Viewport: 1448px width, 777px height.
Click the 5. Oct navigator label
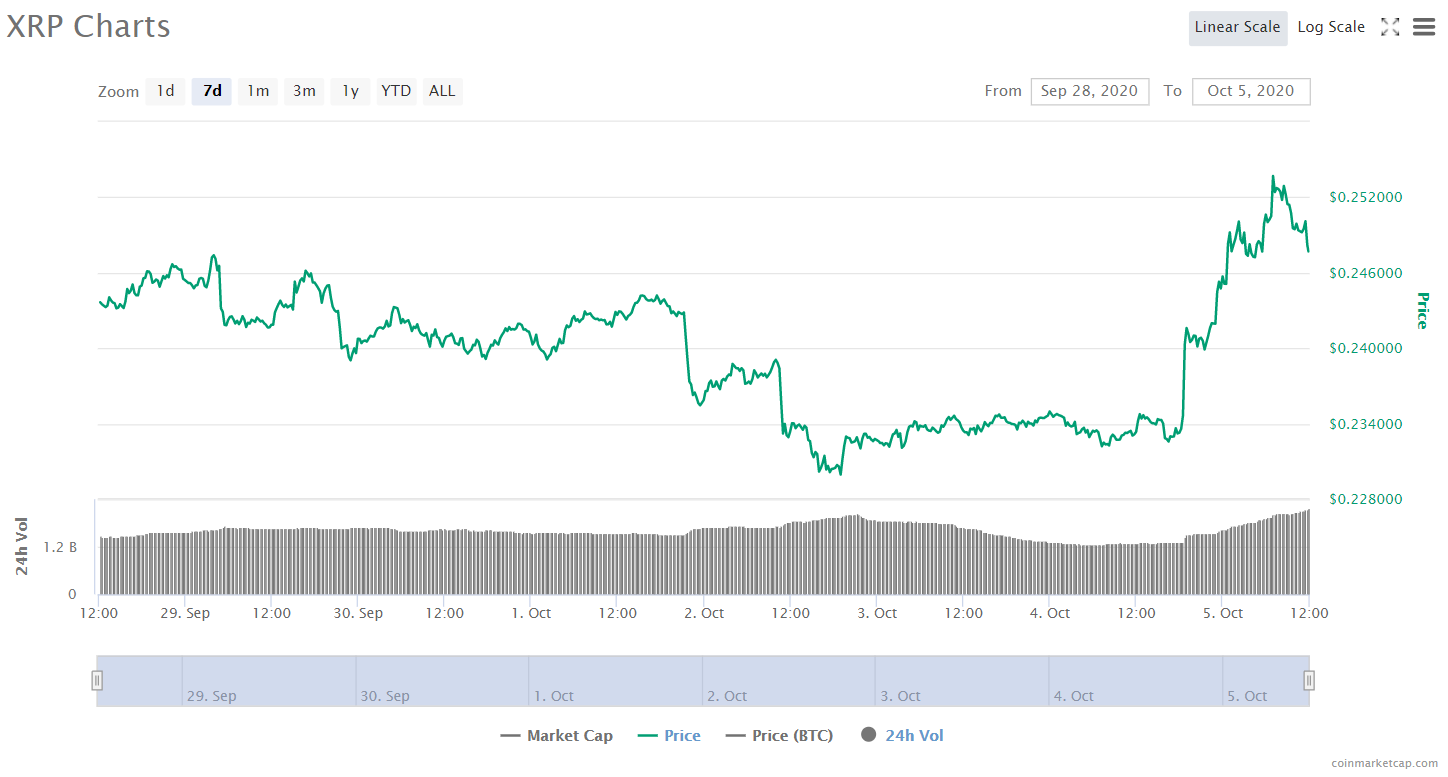click(1247, 696)
